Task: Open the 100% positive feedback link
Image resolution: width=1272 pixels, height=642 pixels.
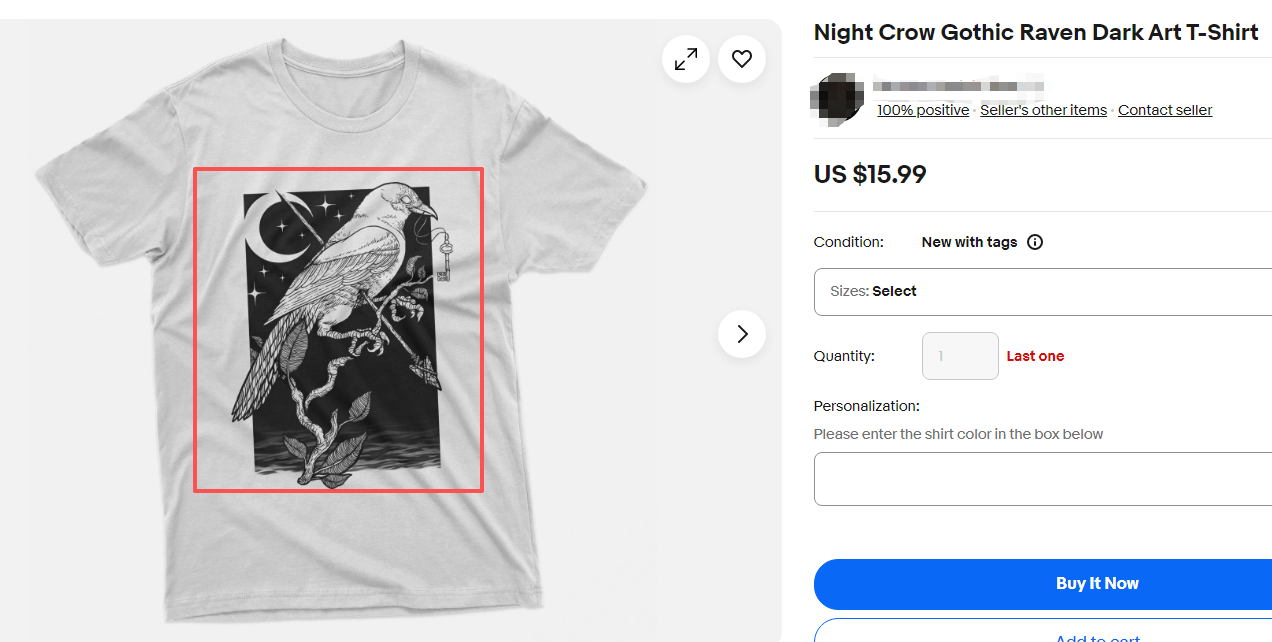Action: 923,110
